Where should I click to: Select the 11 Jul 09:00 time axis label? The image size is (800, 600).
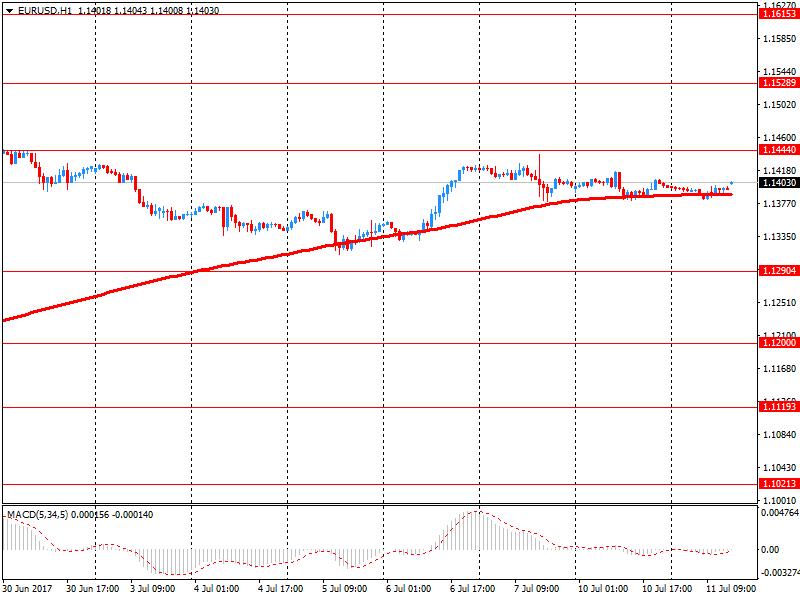pyautogui.click(x=731, y=589)
